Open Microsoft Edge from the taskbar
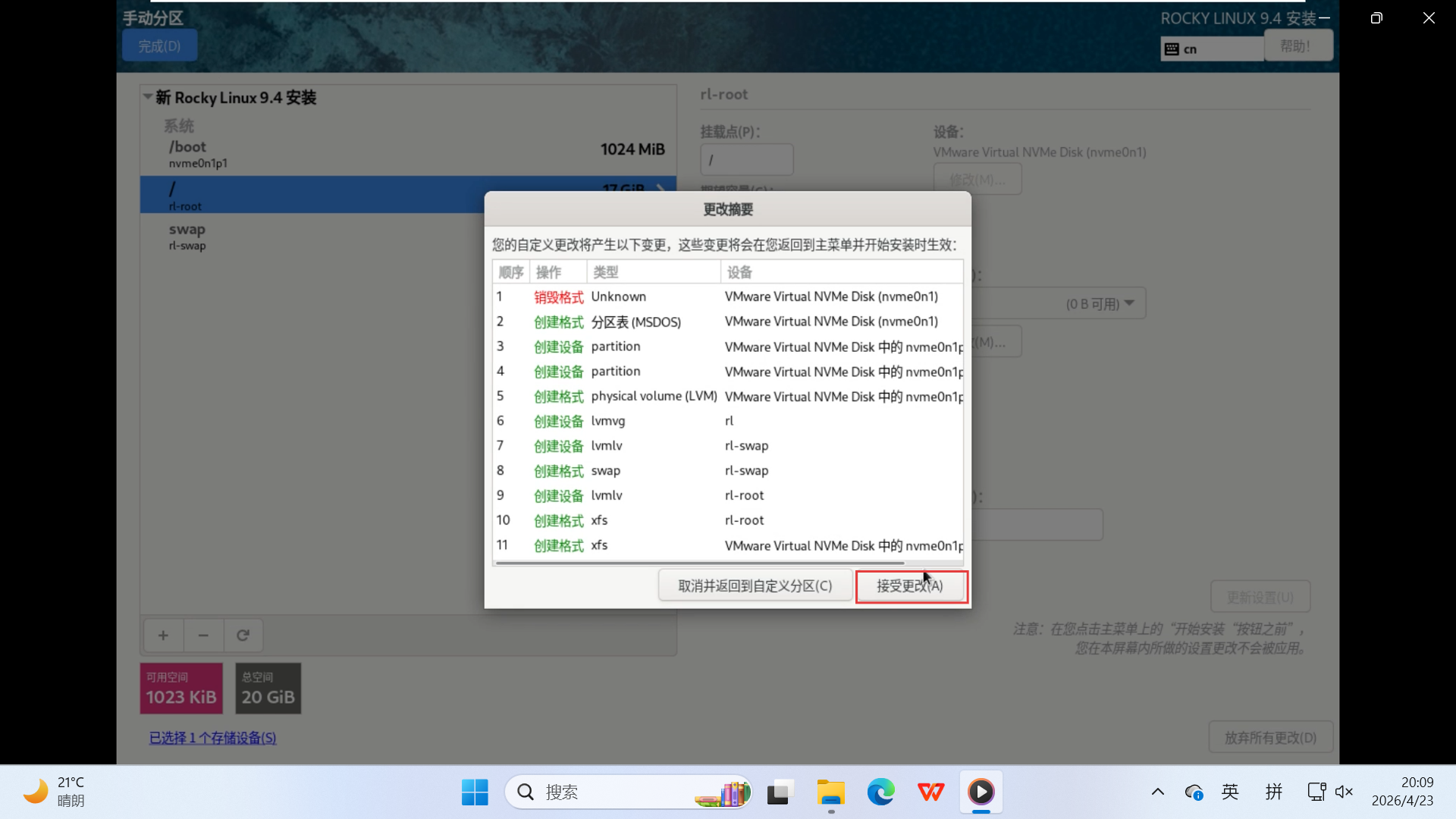 [880, 792]
